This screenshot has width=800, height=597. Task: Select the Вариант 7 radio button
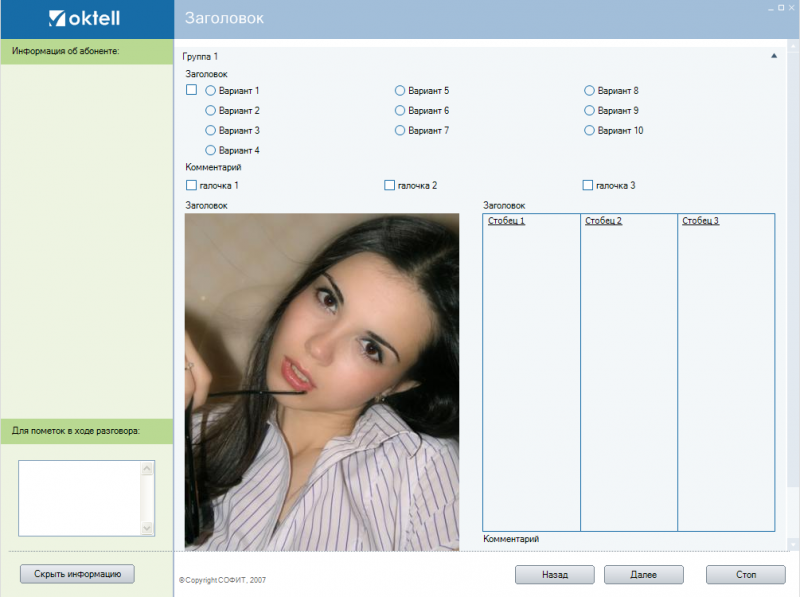(400, 130)
